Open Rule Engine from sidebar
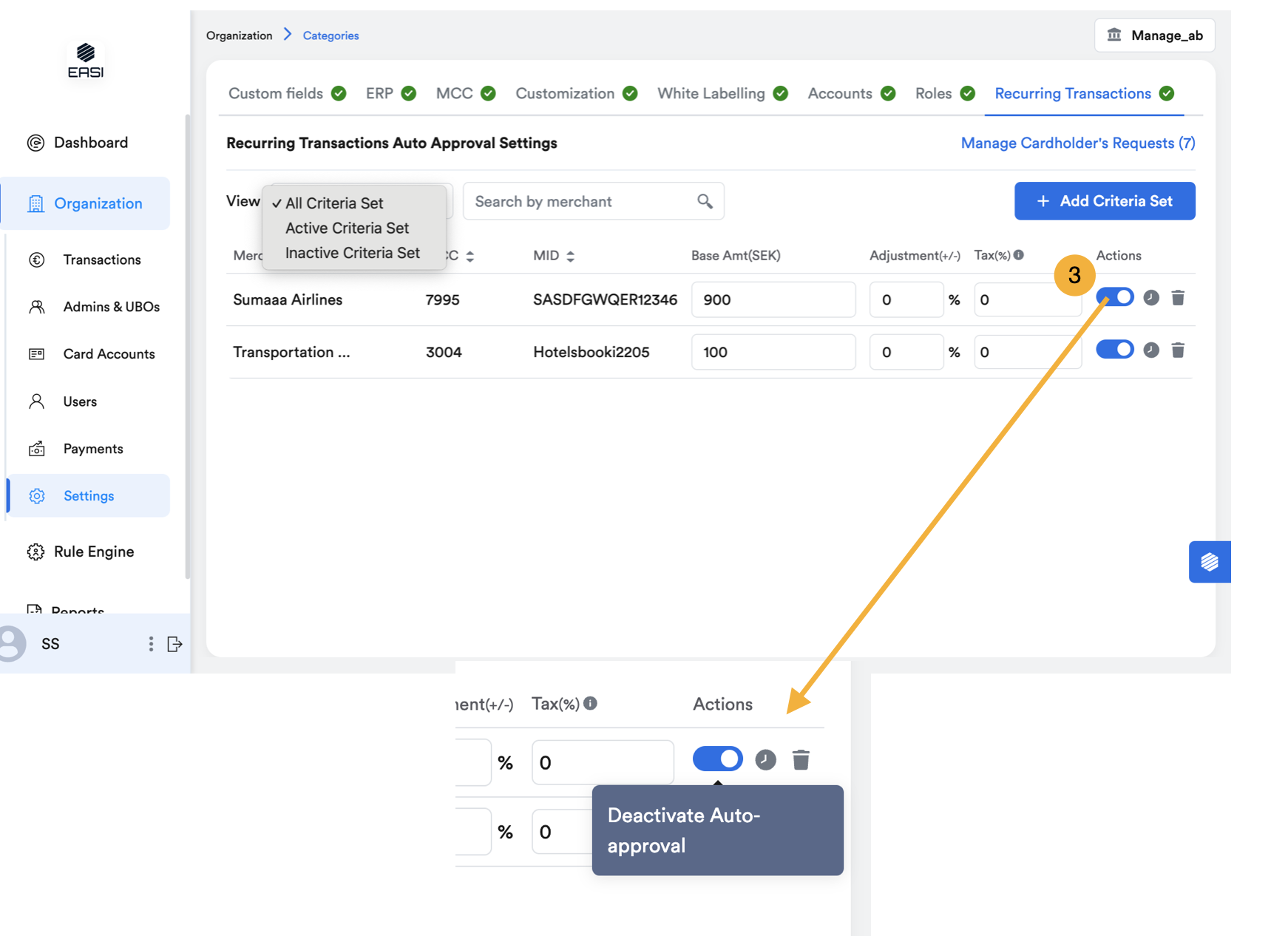The image size is (1288, 936). click(x=93, y=552)
